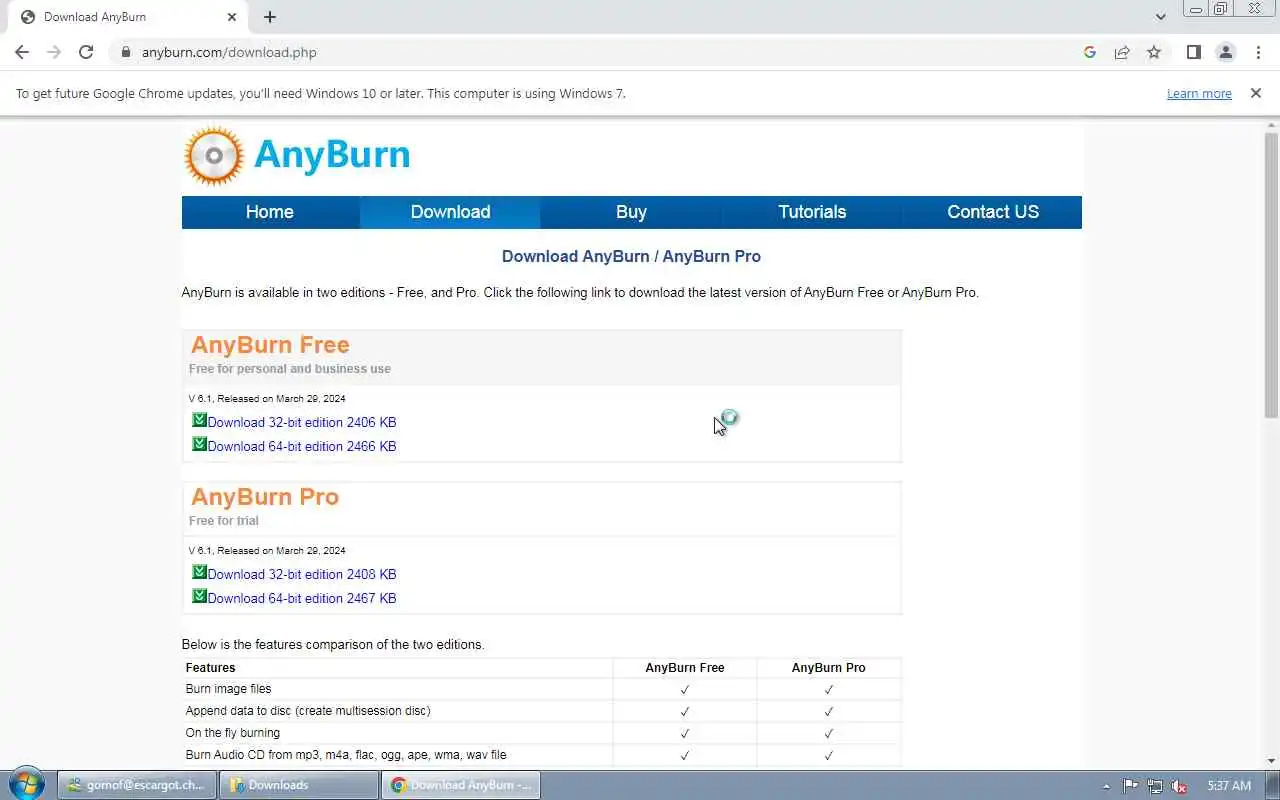Click the Chrome Download AnyBurn taskbar button
Image resolution: width=1280 pixels, height=800 pixels.
(461, 785)
